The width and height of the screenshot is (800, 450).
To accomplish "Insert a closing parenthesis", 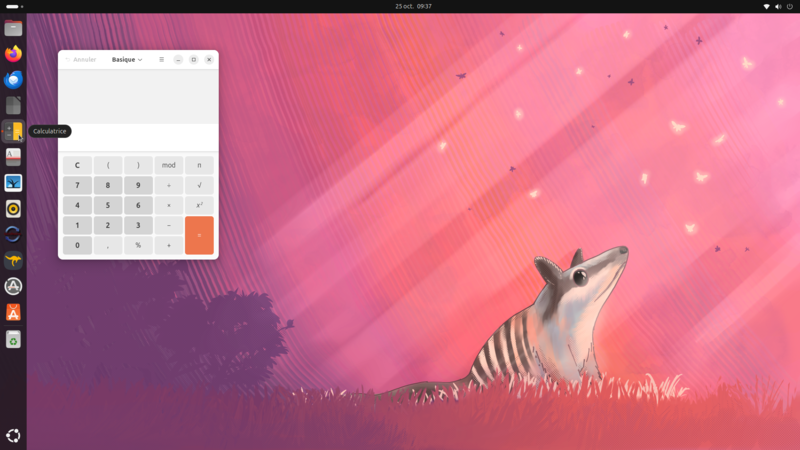I will (x=138, y=165).
